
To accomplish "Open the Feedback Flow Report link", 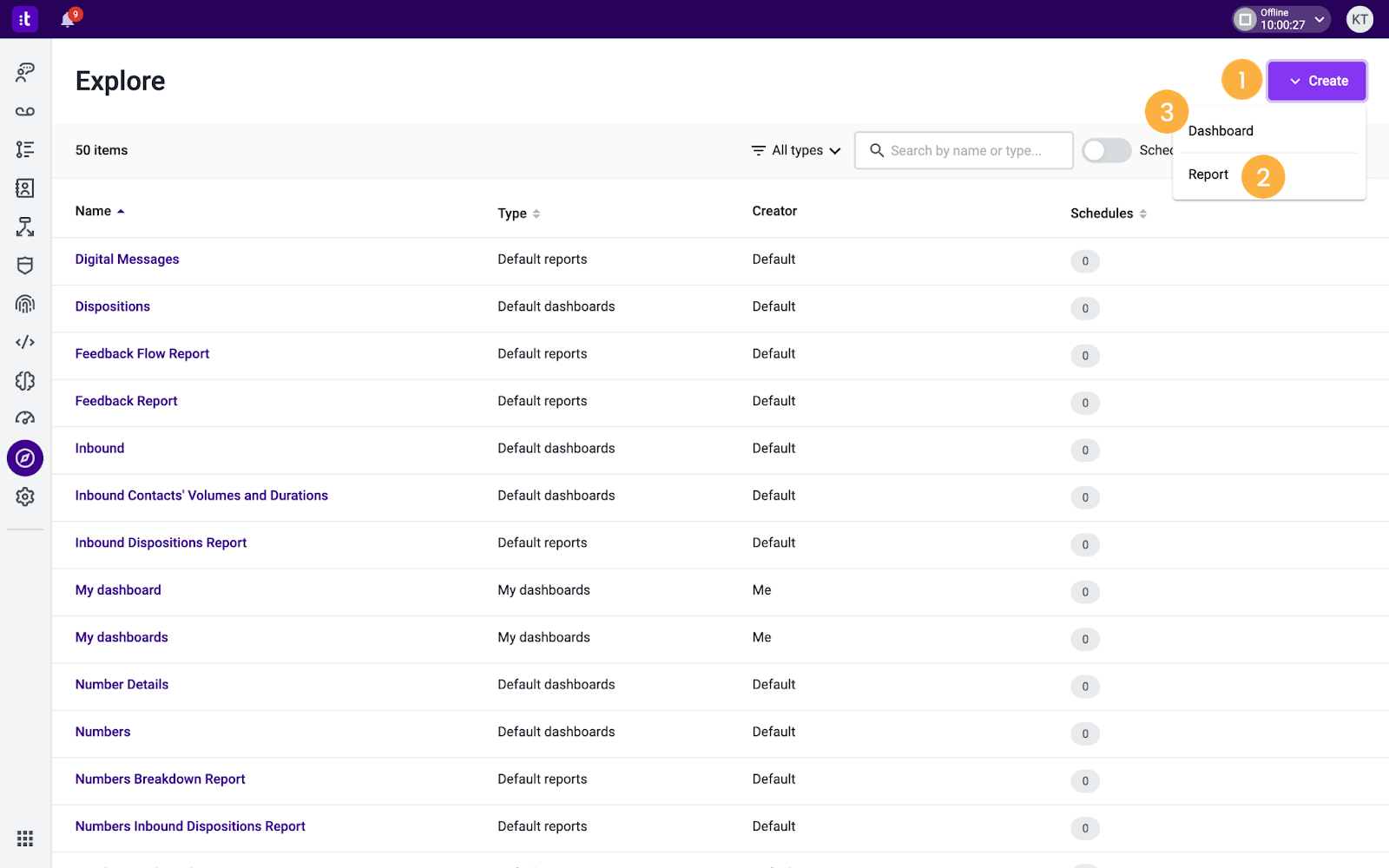I will pyautogui.click(x=142, y=353).
